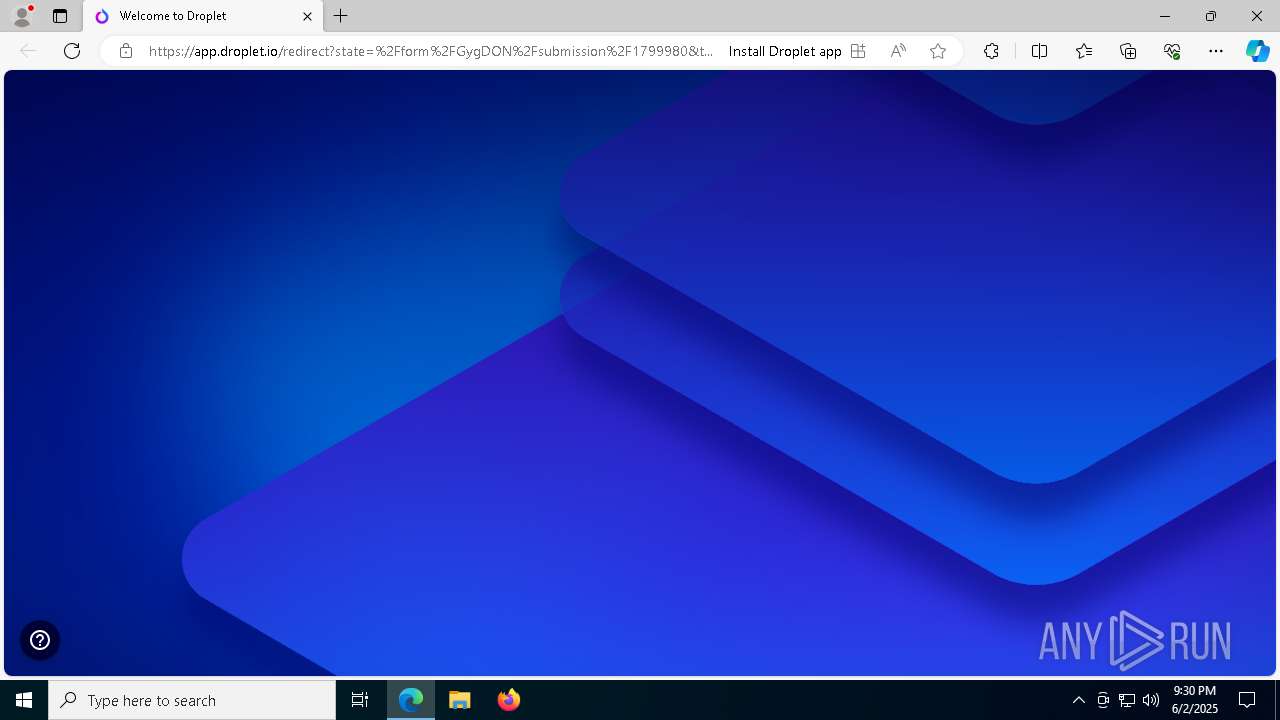This screenshot has width=1280, height=720.
Task: Open the Collections panel
Action: [1128, 51]
